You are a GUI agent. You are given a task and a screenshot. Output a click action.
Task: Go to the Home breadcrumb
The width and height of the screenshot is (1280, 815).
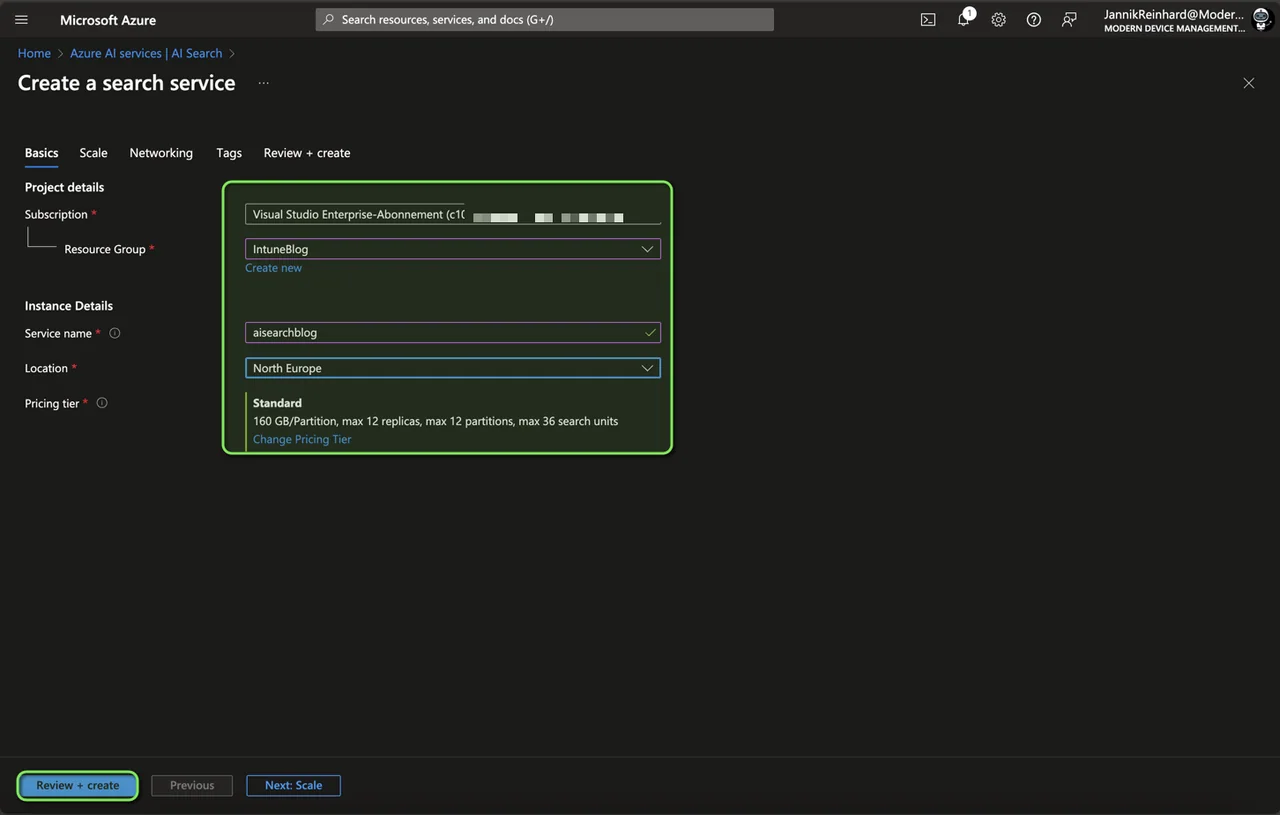[x=34, y=53]
